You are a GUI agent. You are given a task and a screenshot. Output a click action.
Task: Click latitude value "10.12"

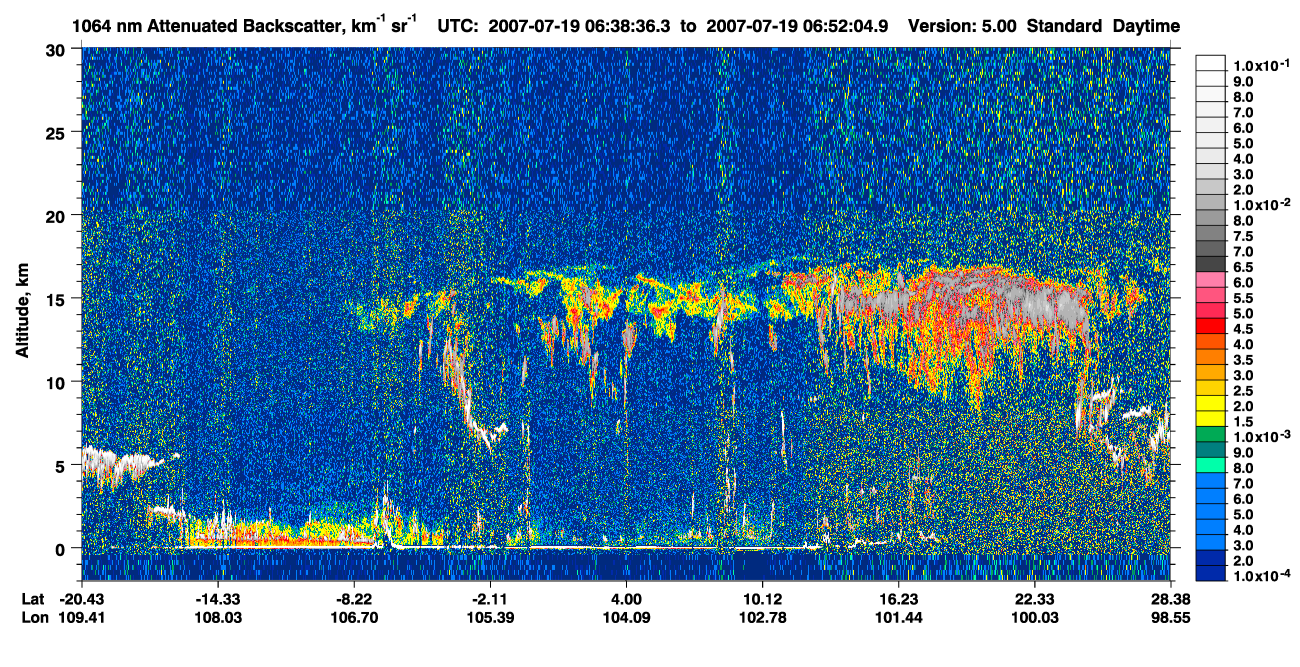click(762, 599)
